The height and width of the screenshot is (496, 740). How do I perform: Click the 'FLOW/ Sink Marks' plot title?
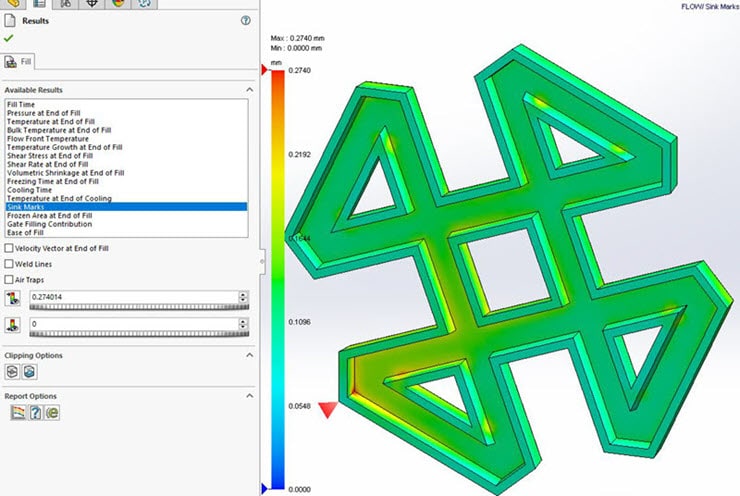point(710,7)
